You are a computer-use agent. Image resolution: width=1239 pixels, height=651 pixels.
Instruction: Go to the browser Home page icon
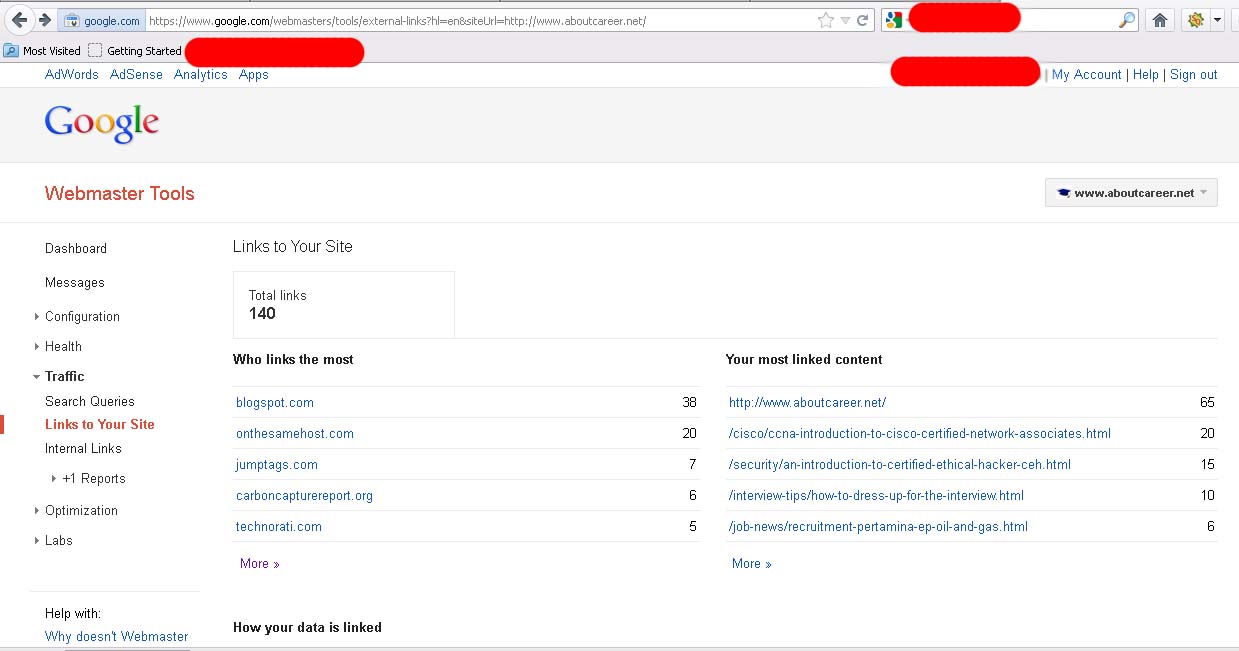[1160, 20]
